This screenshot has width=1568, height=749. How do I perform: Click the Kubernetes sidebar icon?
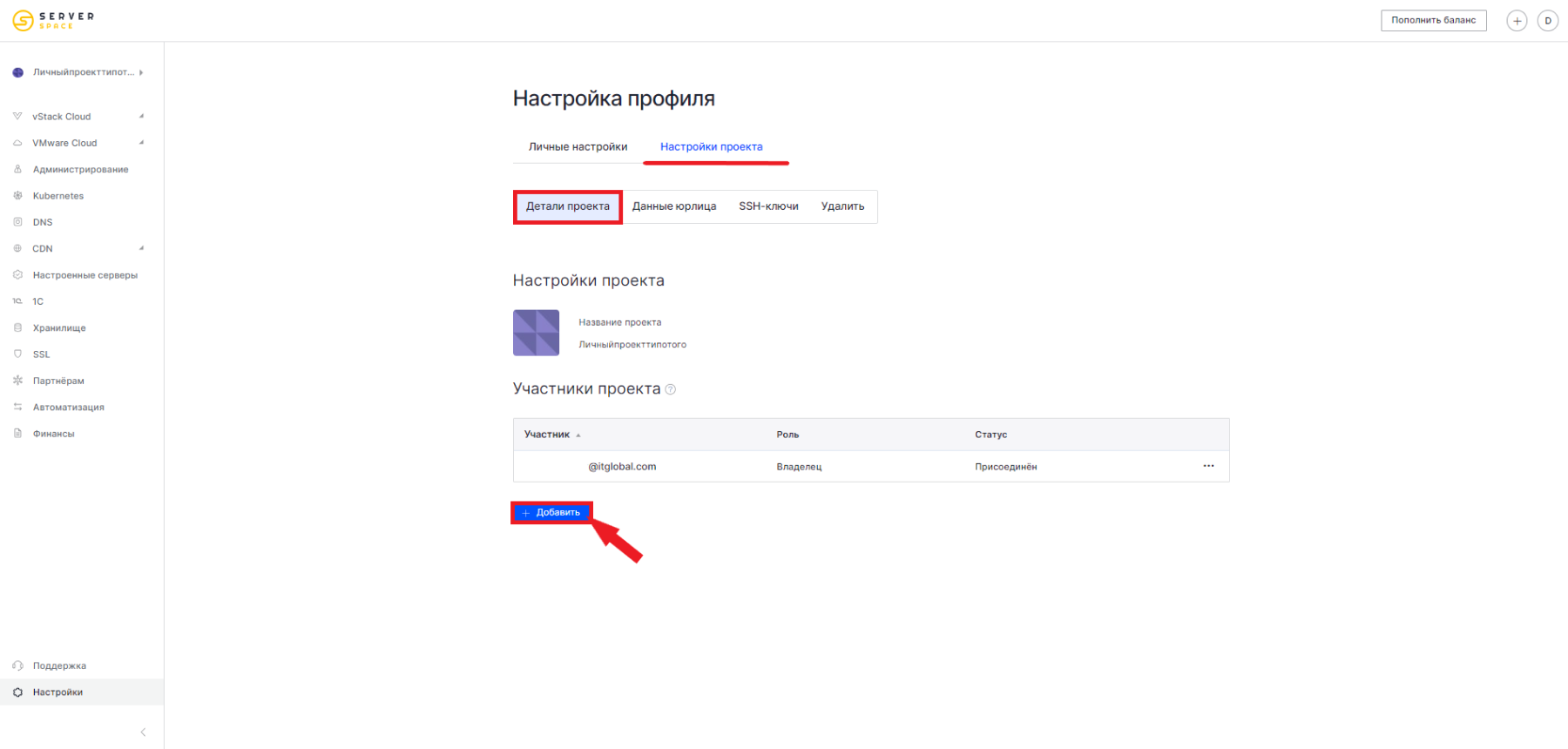[x=17, y=195]
